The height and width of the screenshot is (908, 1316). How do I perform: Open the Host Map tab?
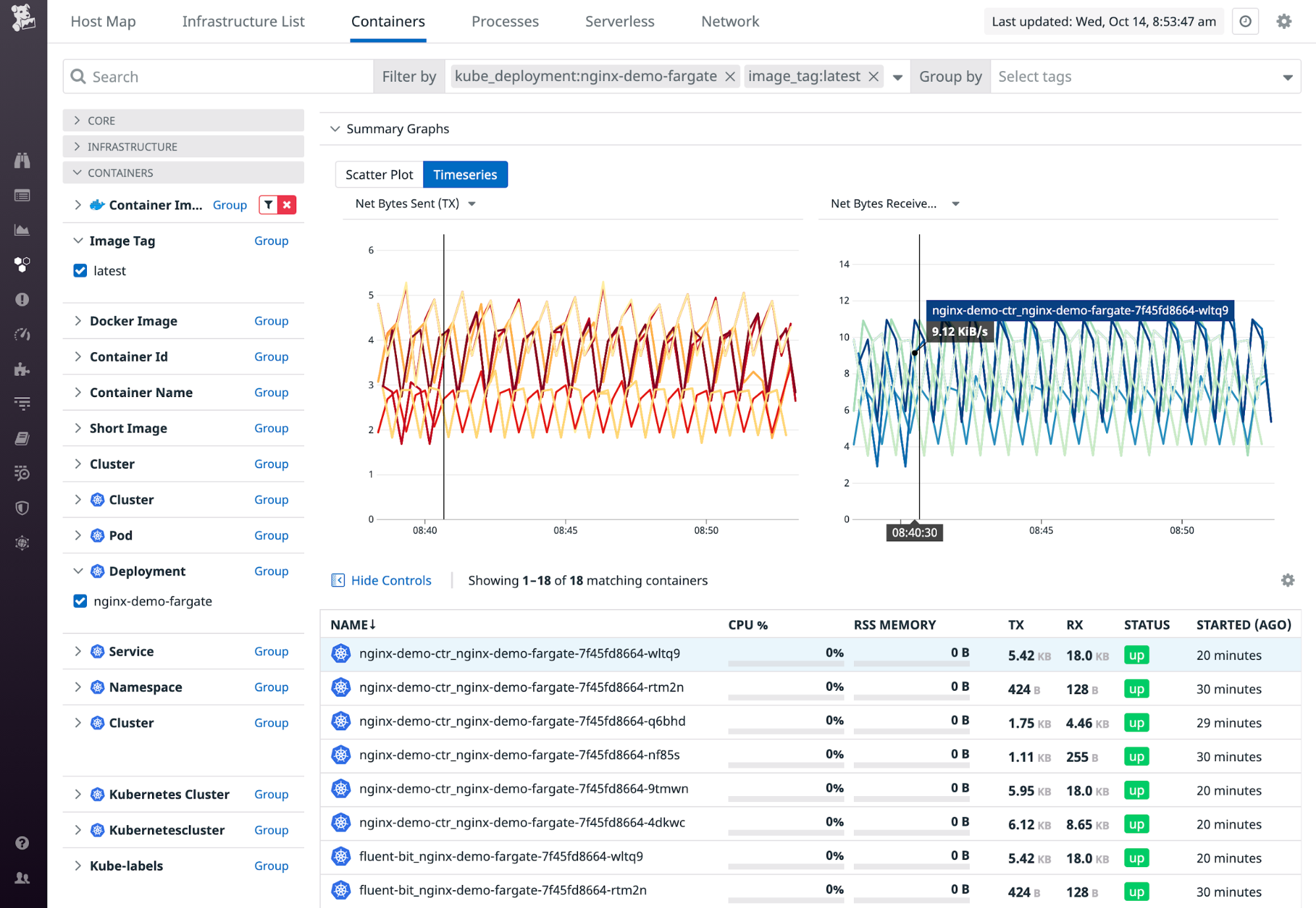pyautogui.click(x=103, y=21)
